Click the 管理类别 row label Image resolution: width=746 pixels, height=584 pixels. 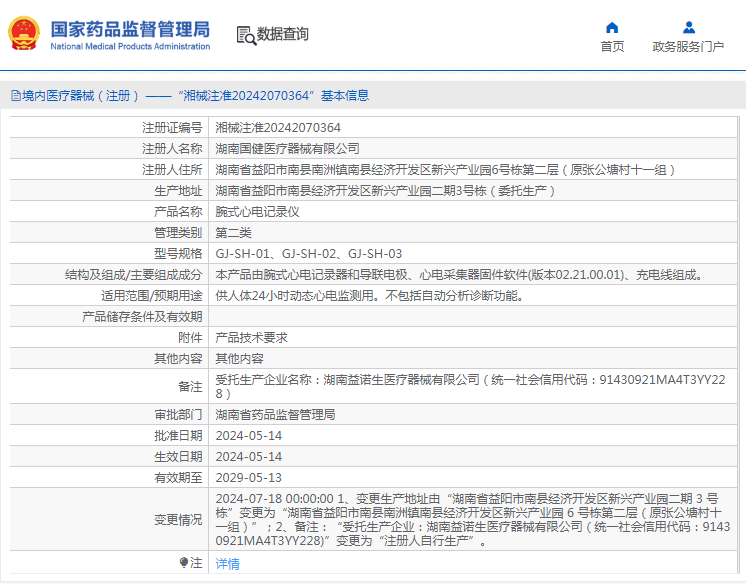pyautogui.click(x=178, y=232)
